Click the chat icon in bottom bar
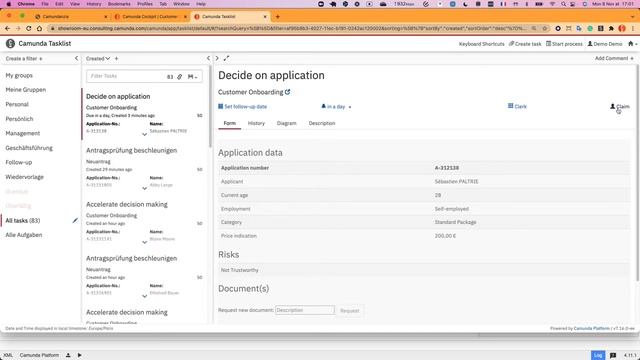The height and width of the screenshot is (360, 640). 613,355
